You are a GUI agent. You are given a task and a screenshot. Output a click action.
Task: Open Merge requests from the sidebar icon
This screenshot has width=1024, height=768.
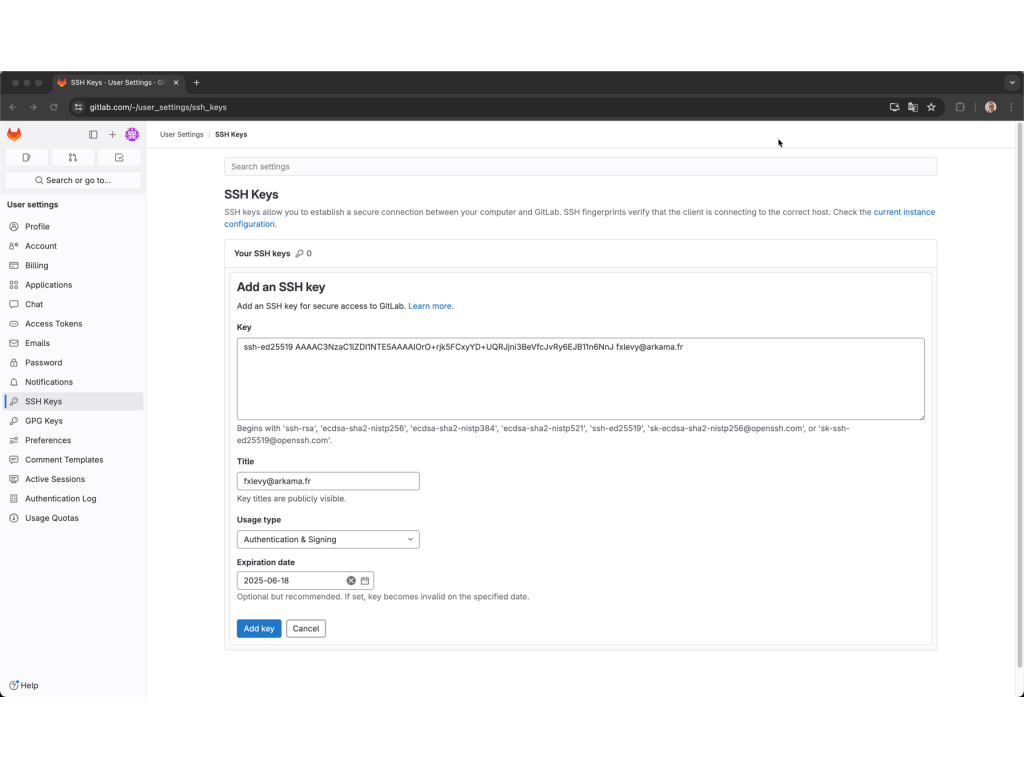click(x=72, y=157)
